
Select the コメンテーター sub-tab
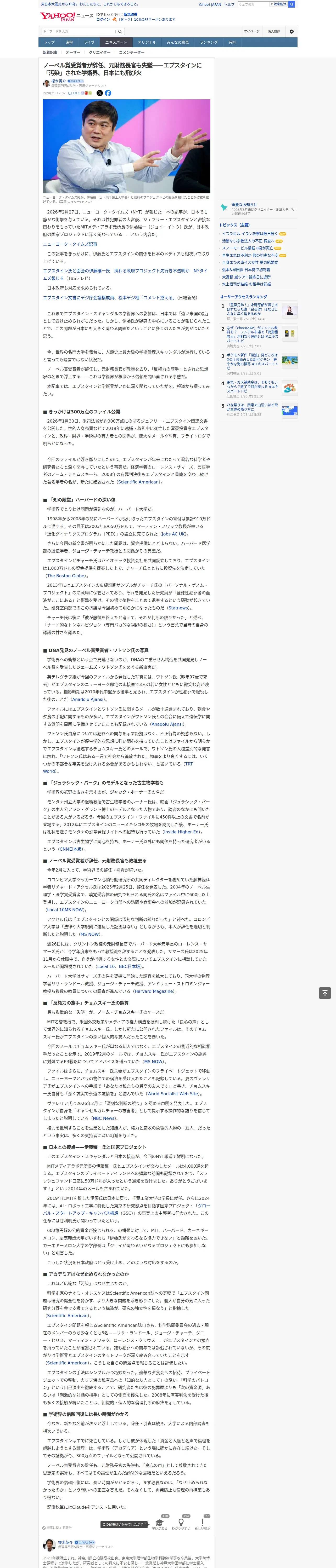[x=132, y=52]
